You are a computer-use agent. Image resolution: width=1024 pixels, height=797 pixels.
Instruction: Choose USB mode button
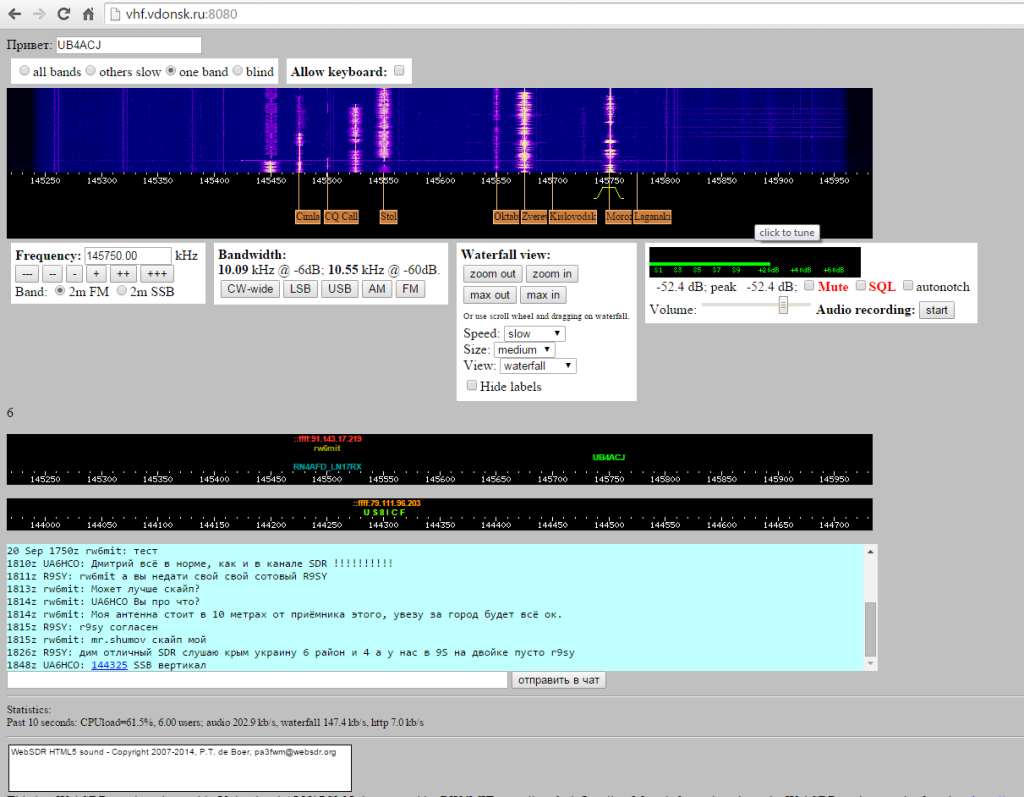(x=340, y=289)
